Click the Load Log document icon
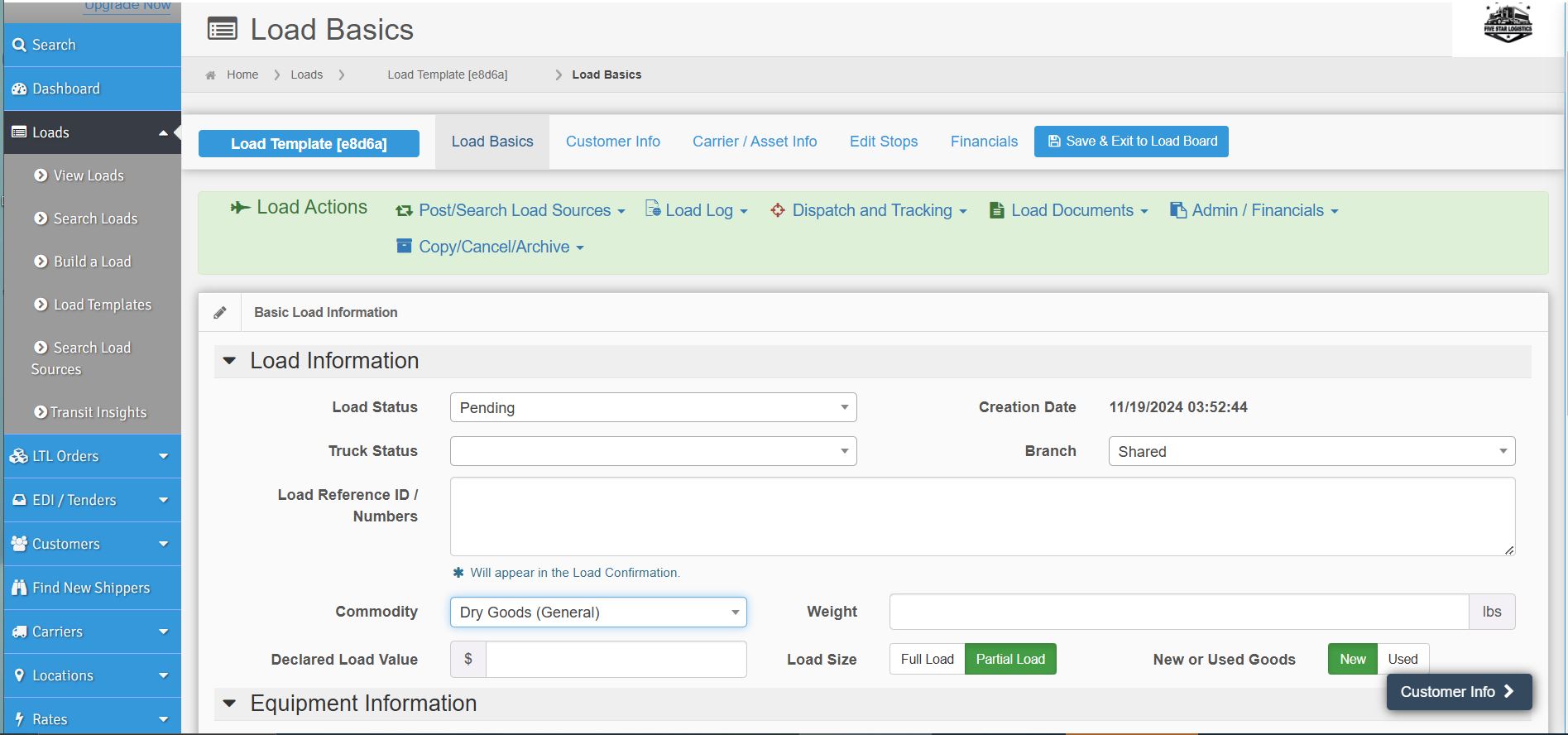 tap(653, 209)
